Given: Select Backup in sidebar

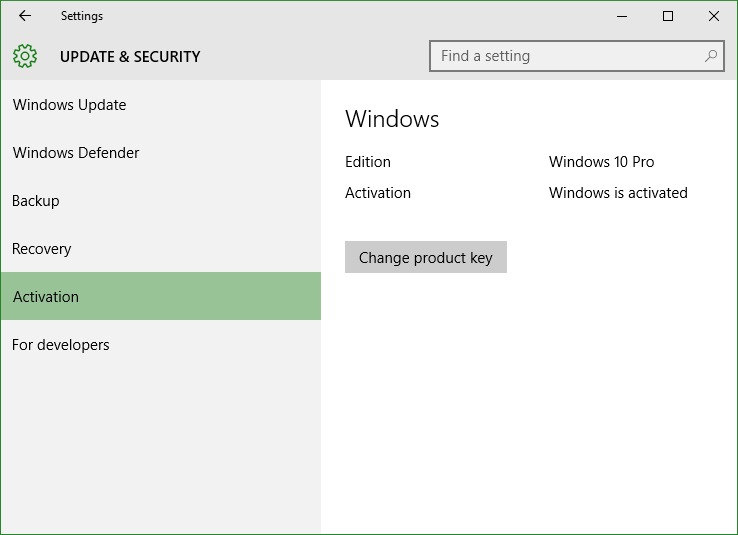Looking at the screenshot, I should pyautogui.click(x=160, y=200).
